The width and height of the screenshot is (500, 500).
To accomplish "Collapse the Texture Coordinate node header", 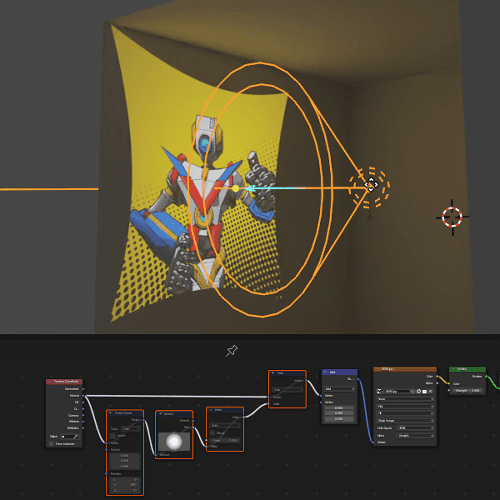I will (50, 381).
